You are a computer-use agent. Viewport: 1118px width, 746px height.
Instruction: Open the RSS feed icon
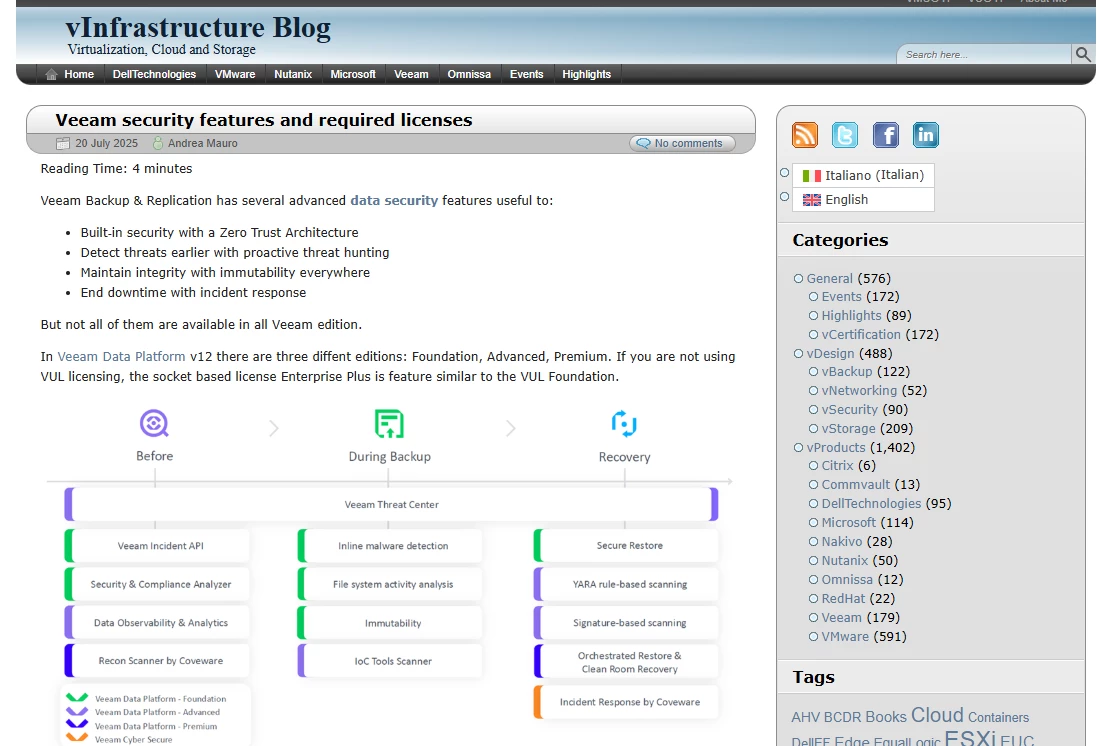pyautogui.click(x=805, y=135)
